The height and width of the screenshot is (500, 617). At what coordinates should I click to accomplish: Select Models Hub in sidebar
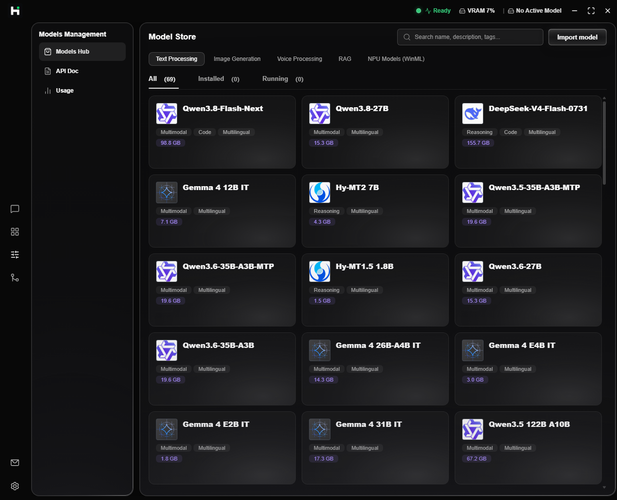pos(82,52)
